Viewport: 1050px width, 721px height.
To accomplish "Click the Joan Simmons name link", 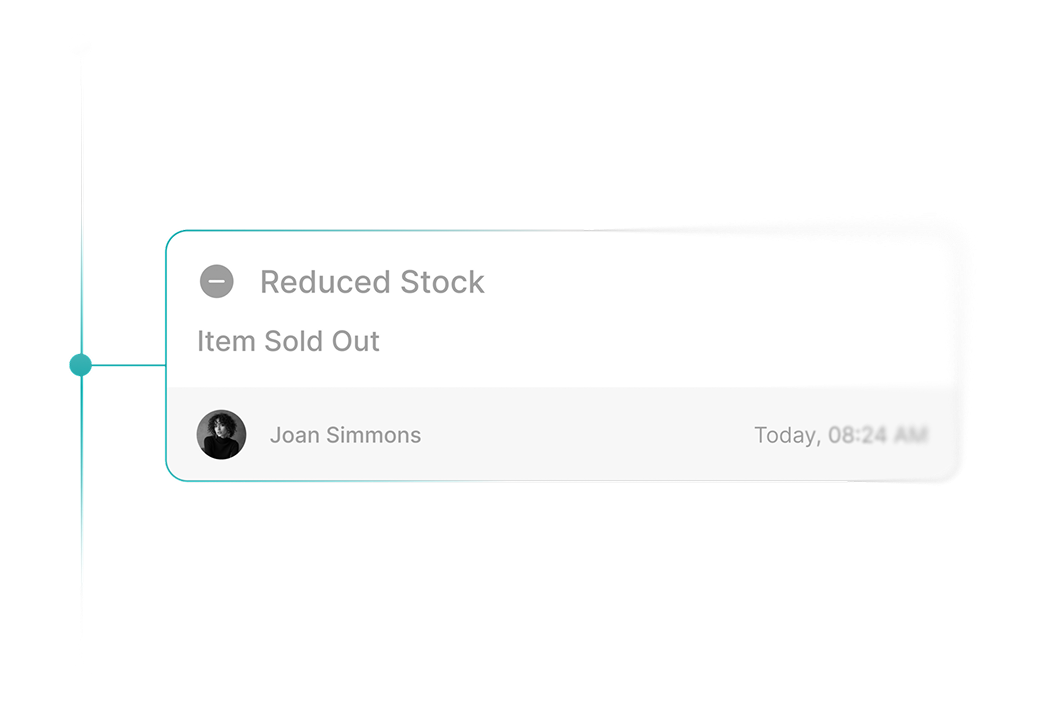I will click(x=345, y=434).
